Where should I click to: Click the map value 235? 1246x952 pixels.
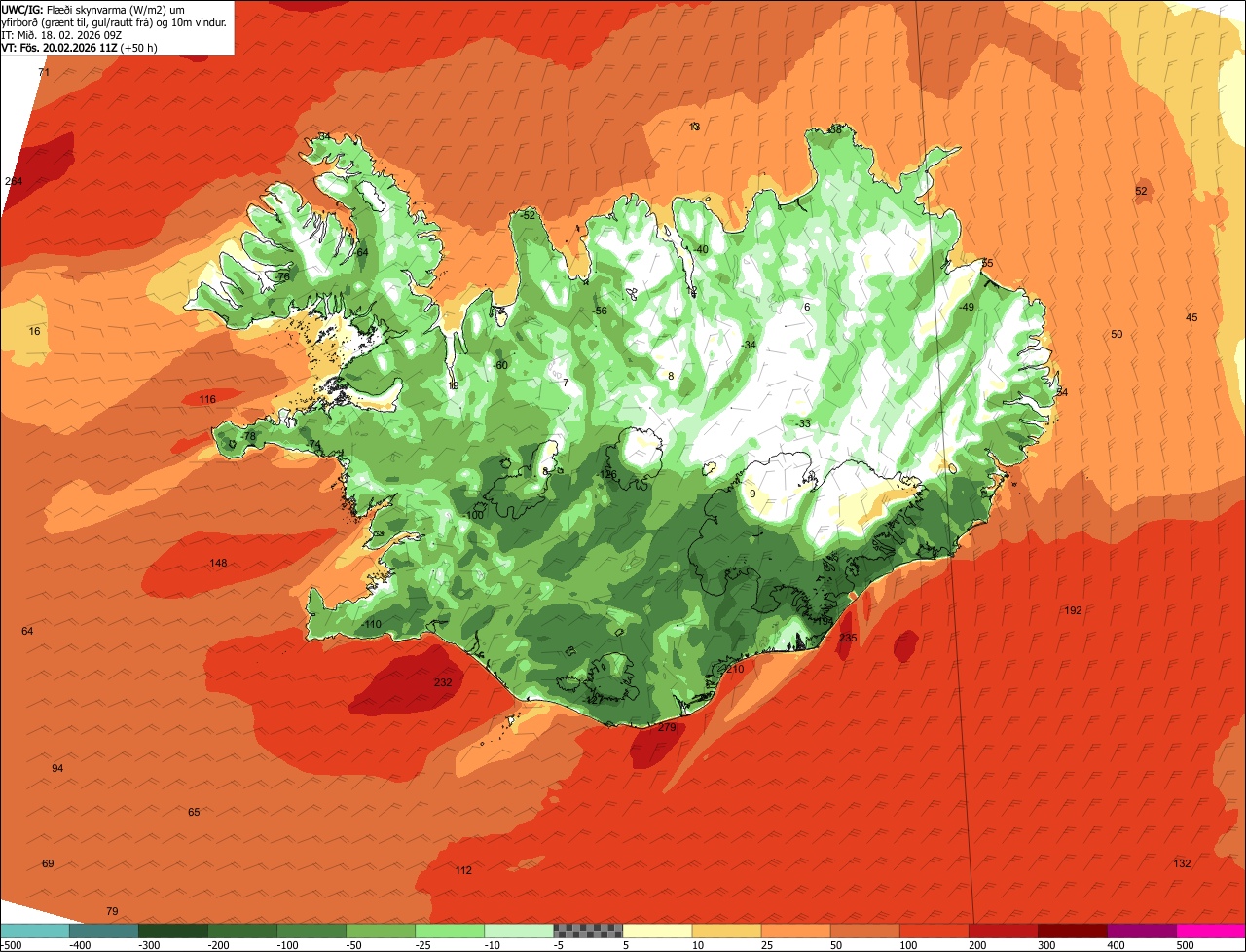pyautogui.click(x=848, y=639)
